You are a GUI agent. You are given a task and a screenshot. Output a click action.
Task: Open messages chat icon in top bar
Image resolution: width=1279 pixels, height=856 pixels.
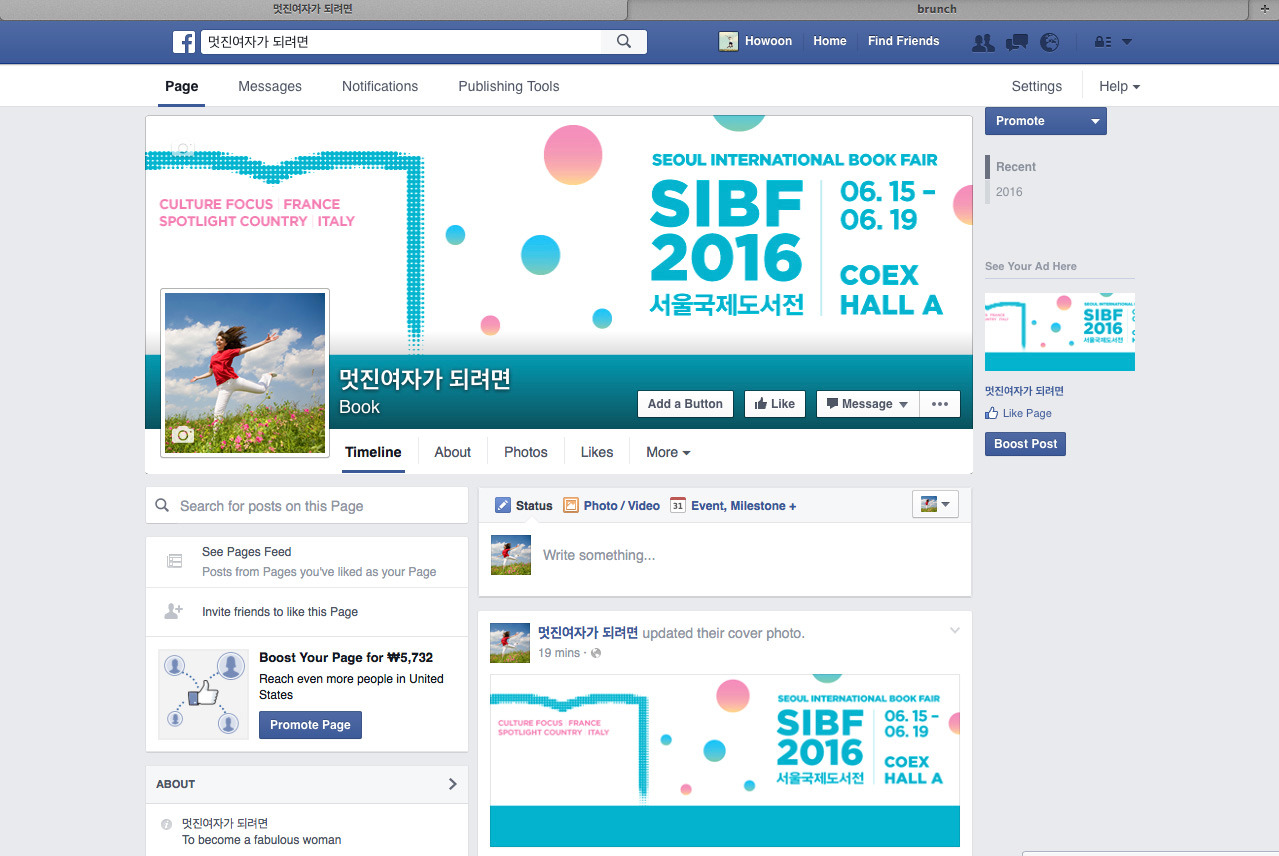click(1017, 42)
